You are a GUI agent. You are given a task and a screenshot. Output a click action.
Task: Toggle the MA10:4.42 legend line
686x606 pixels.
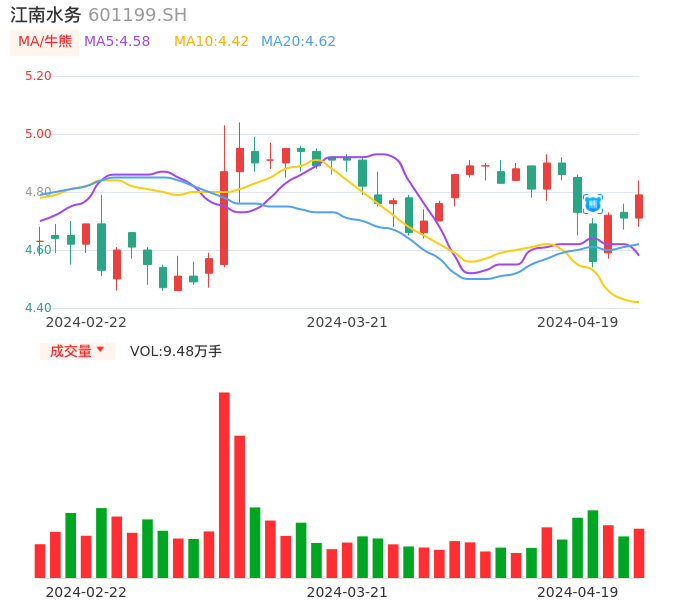pos(211,42)
